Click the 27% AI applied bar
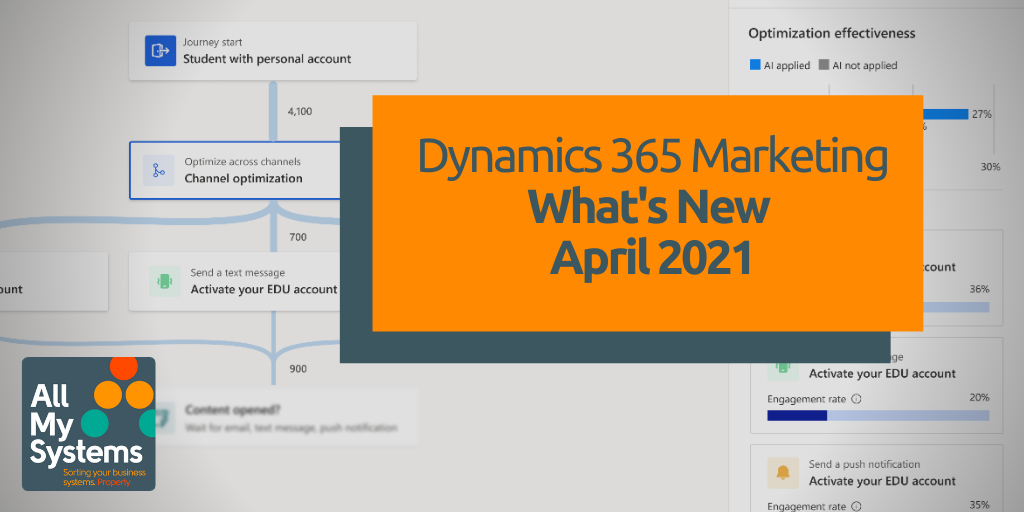Image resolution: width=1024 pixels, height=512 pixels. 946,114
